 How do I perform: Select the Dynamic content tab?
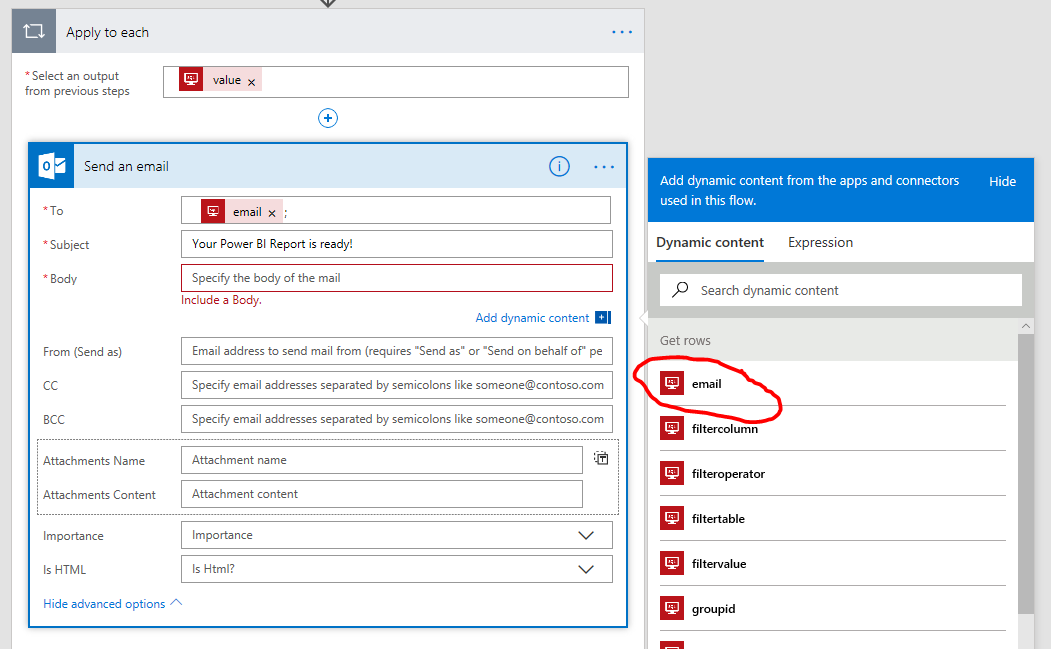(710, 242)
